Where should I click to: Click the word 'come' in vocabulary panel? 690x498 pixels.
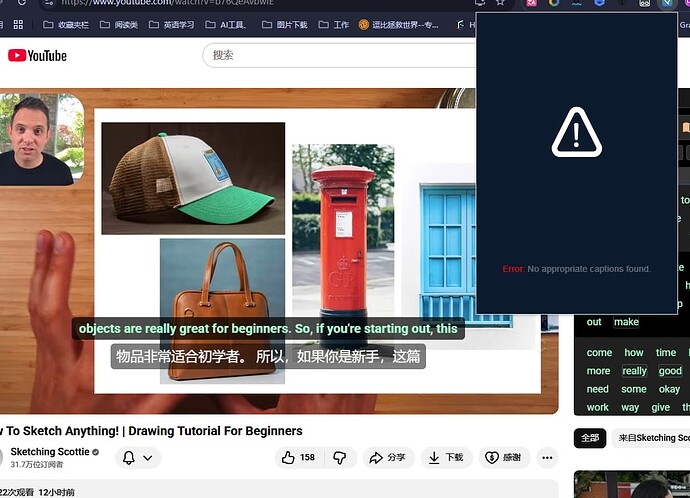[599, 353]
